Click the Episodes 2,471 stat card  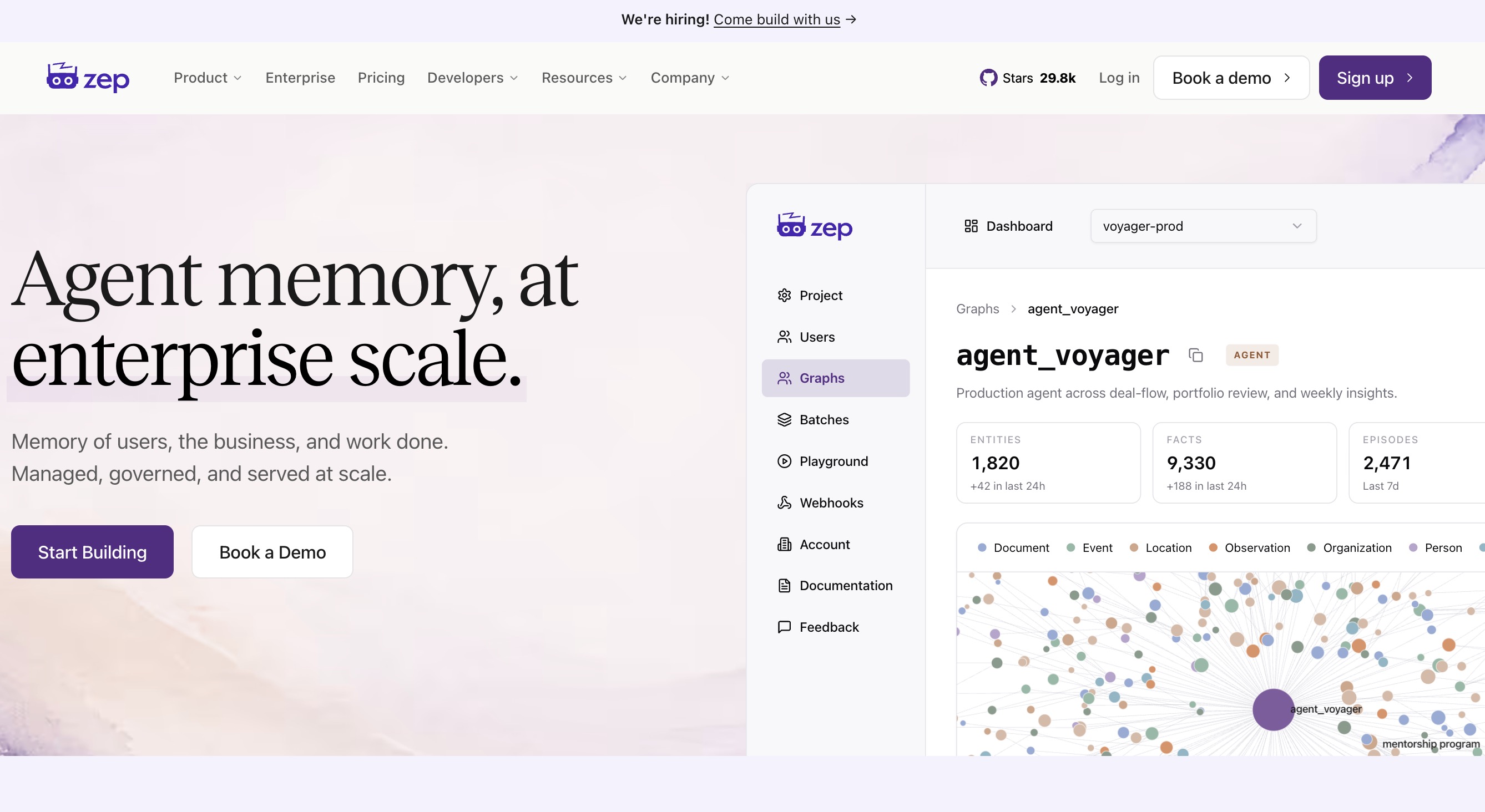pos(1416,463)
